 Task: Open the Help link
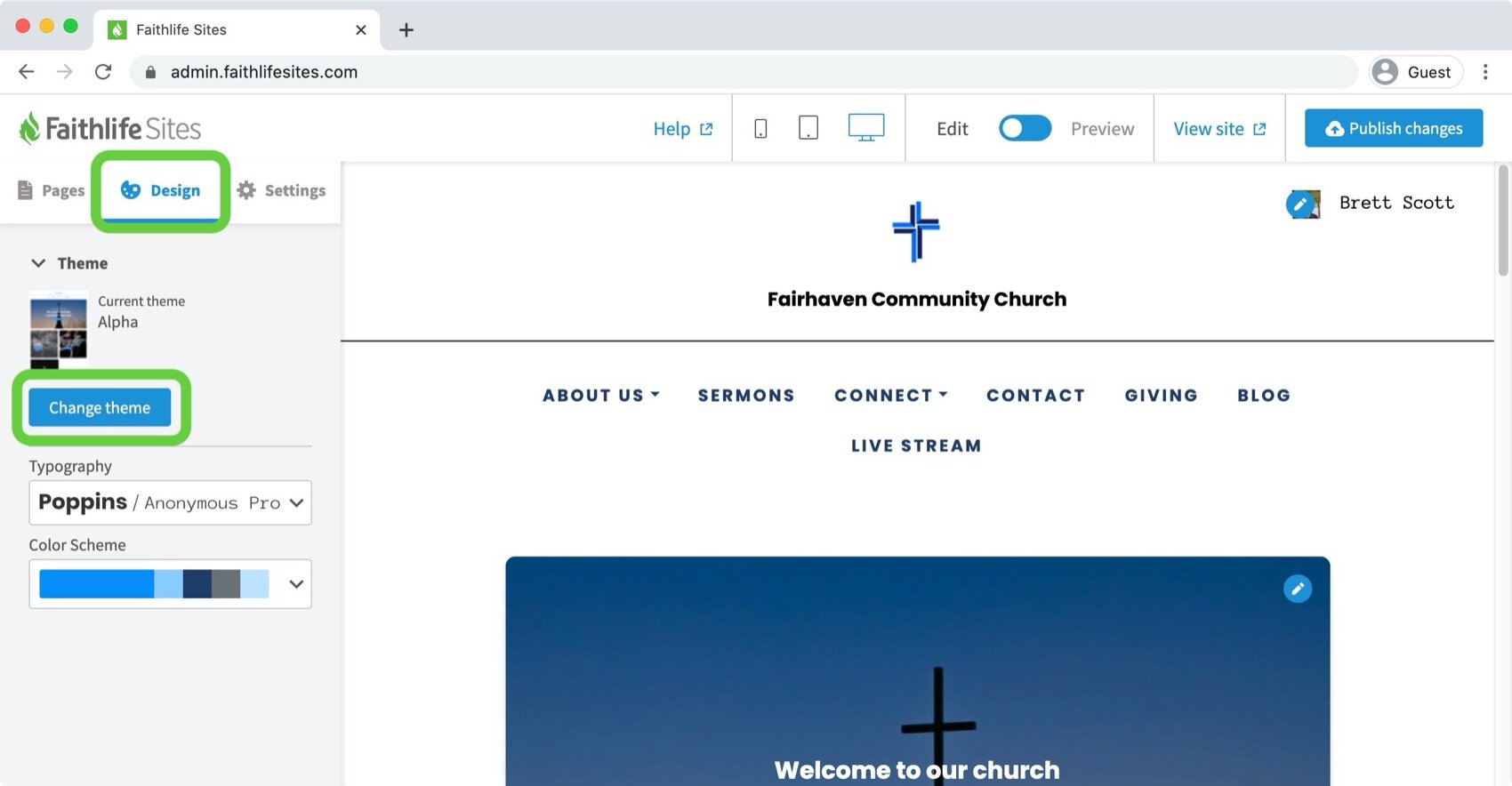683,129
